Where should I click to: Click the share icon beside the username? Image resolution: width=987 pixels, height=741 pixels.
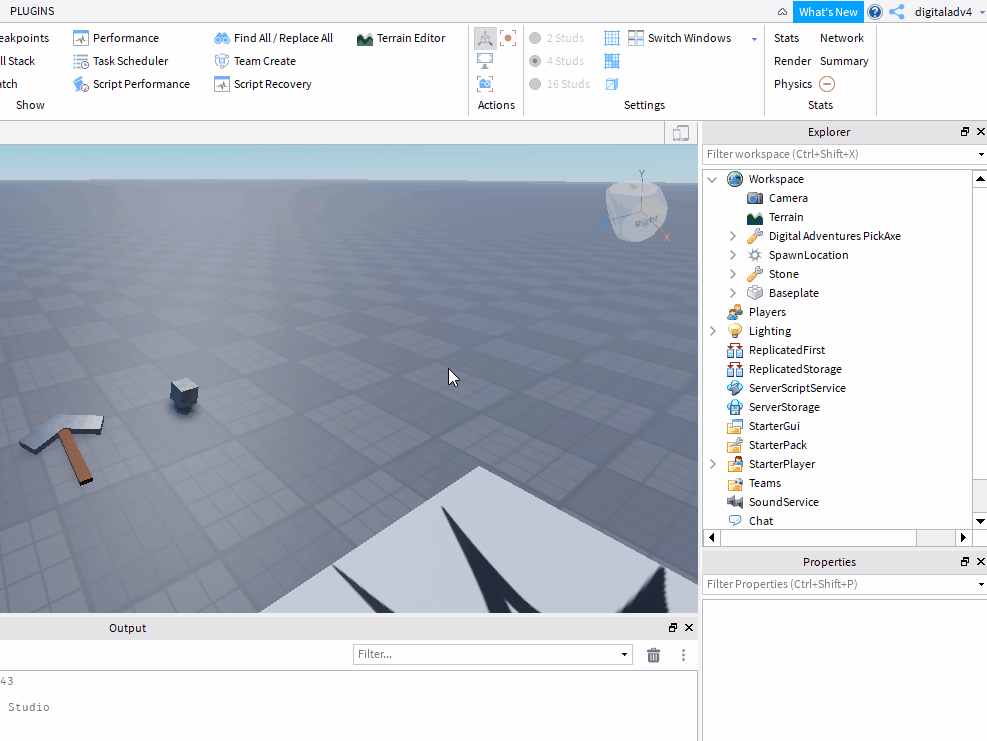[x=897, y=12]
